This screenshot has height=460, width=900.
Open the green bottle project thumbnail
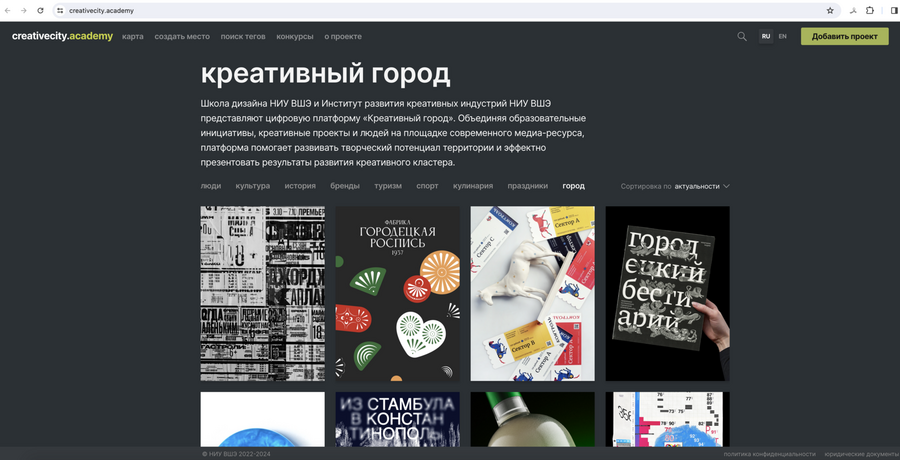tap(533, 419)
